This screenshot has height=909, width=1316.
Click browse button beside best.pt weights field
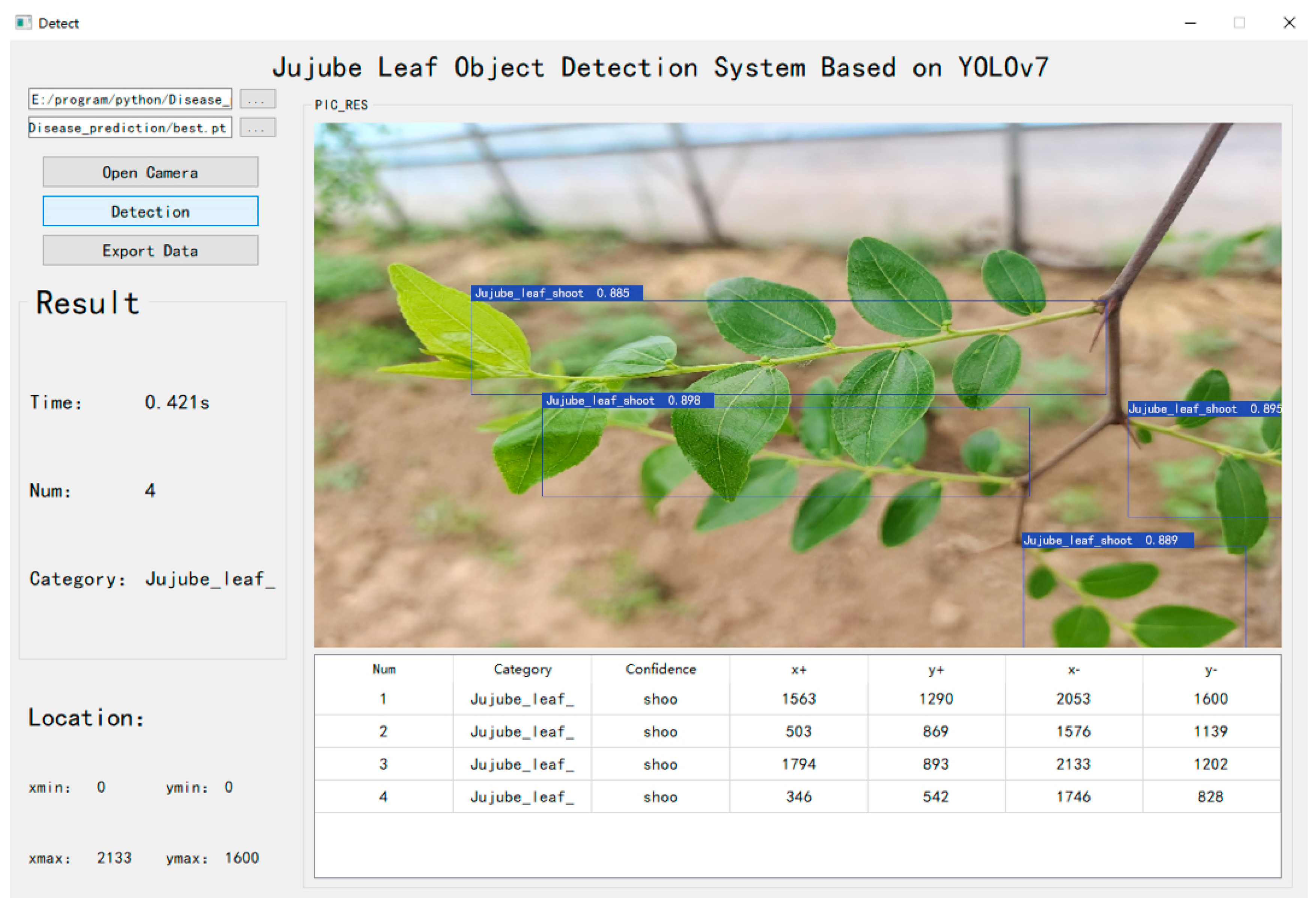click(257, 128)
